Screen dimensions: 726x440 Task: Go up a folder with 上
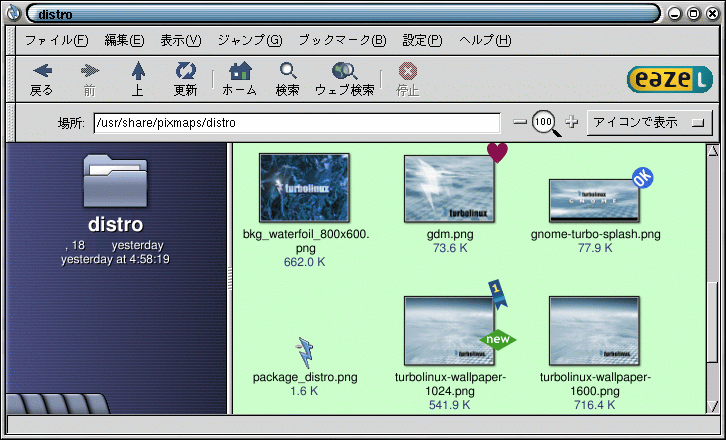pos(138,80)
